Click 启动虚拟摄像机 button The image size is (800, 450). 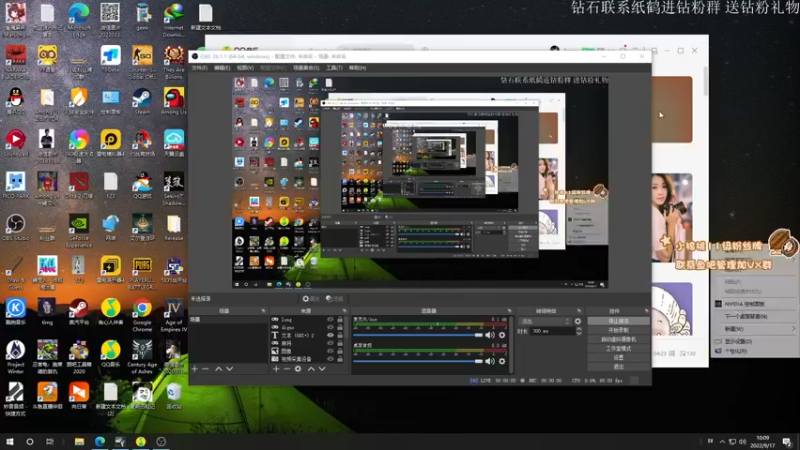618,340
